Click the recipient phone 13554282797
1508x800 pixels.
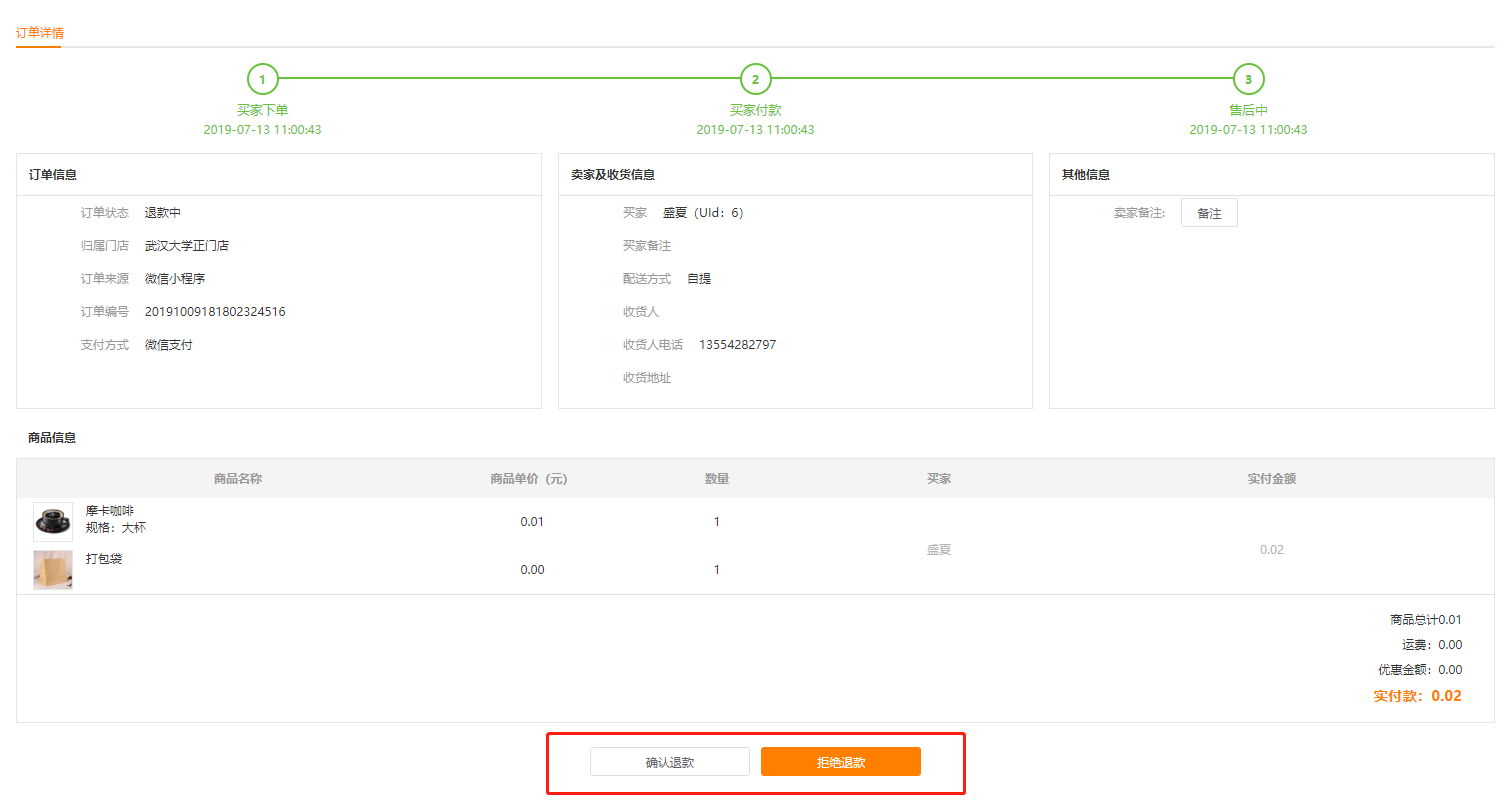737,345
